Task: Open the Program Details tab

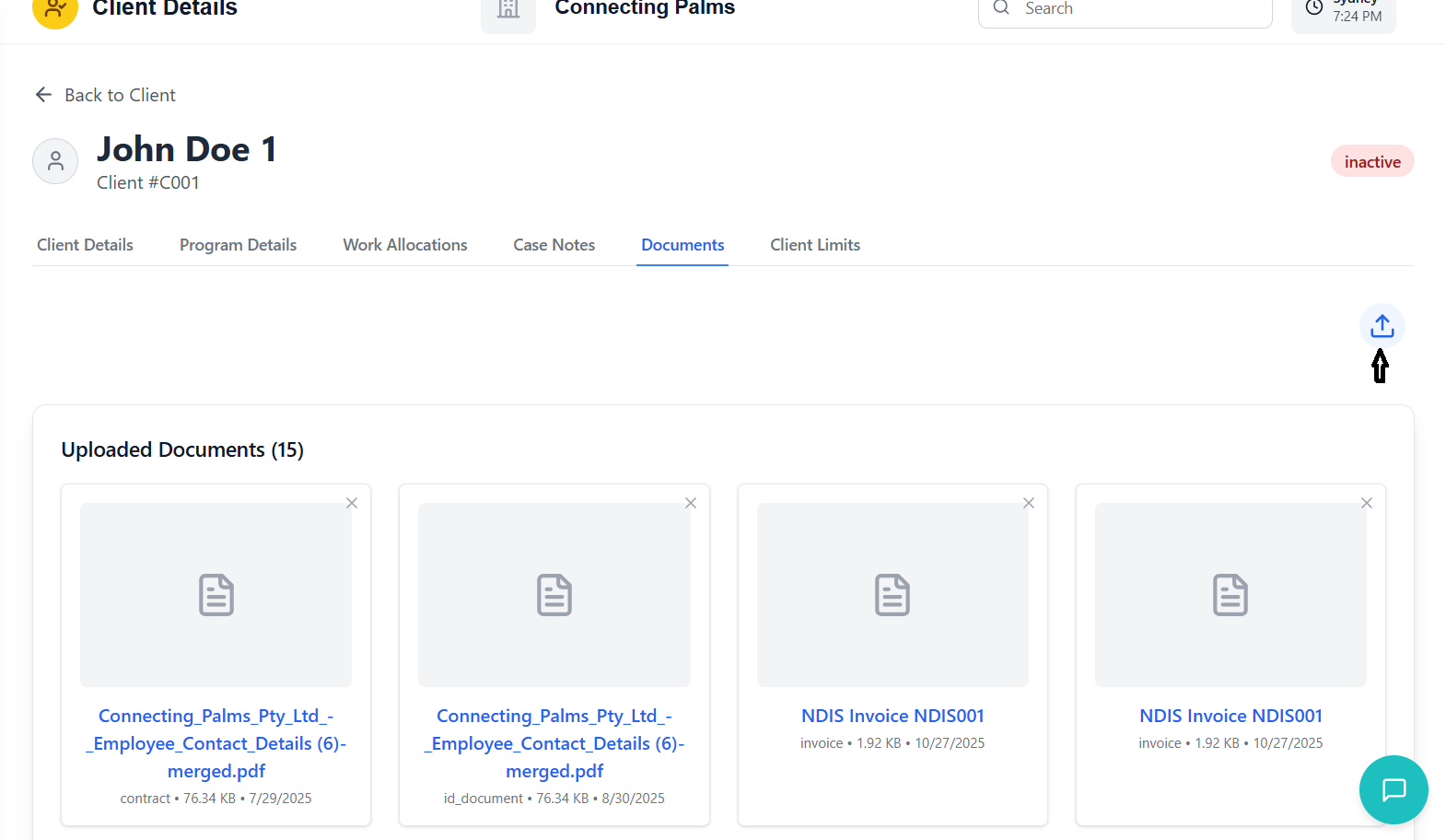Action: click(x=238, y=245)
